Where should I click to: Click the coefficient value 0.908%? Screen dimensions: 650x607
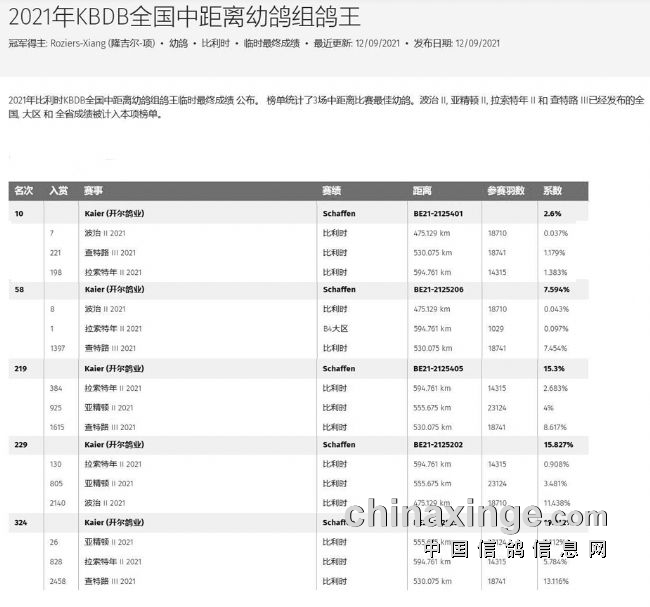556,464
